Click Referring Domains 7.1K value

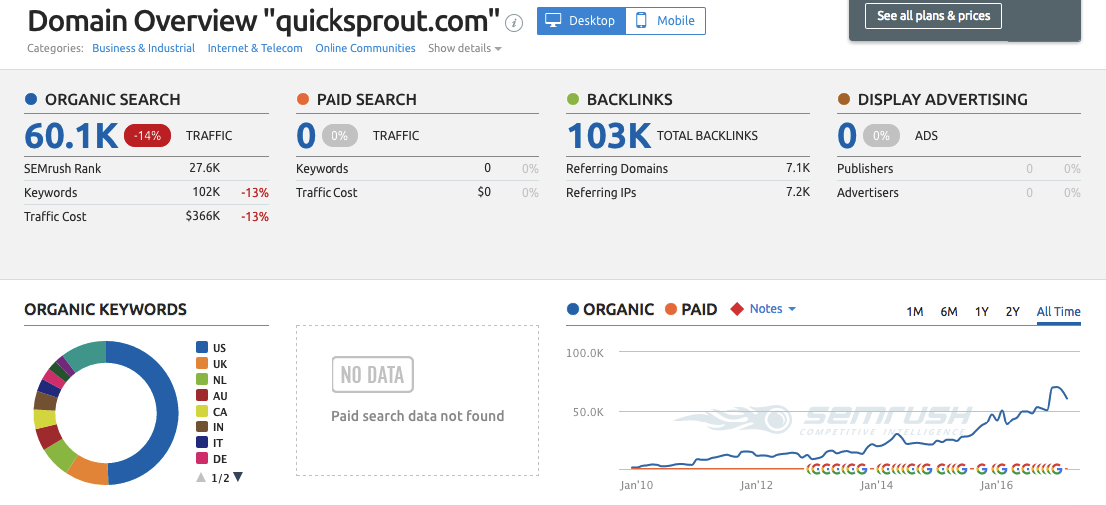click(x=798, y=169)
